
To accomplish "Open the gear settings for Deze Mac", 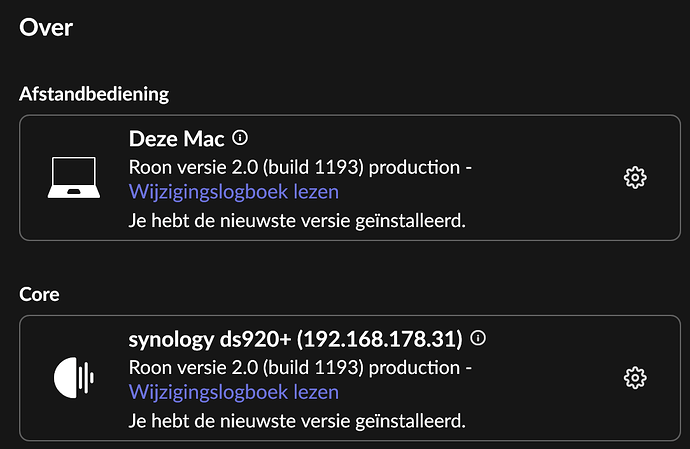I will click(x=635, y=177).
